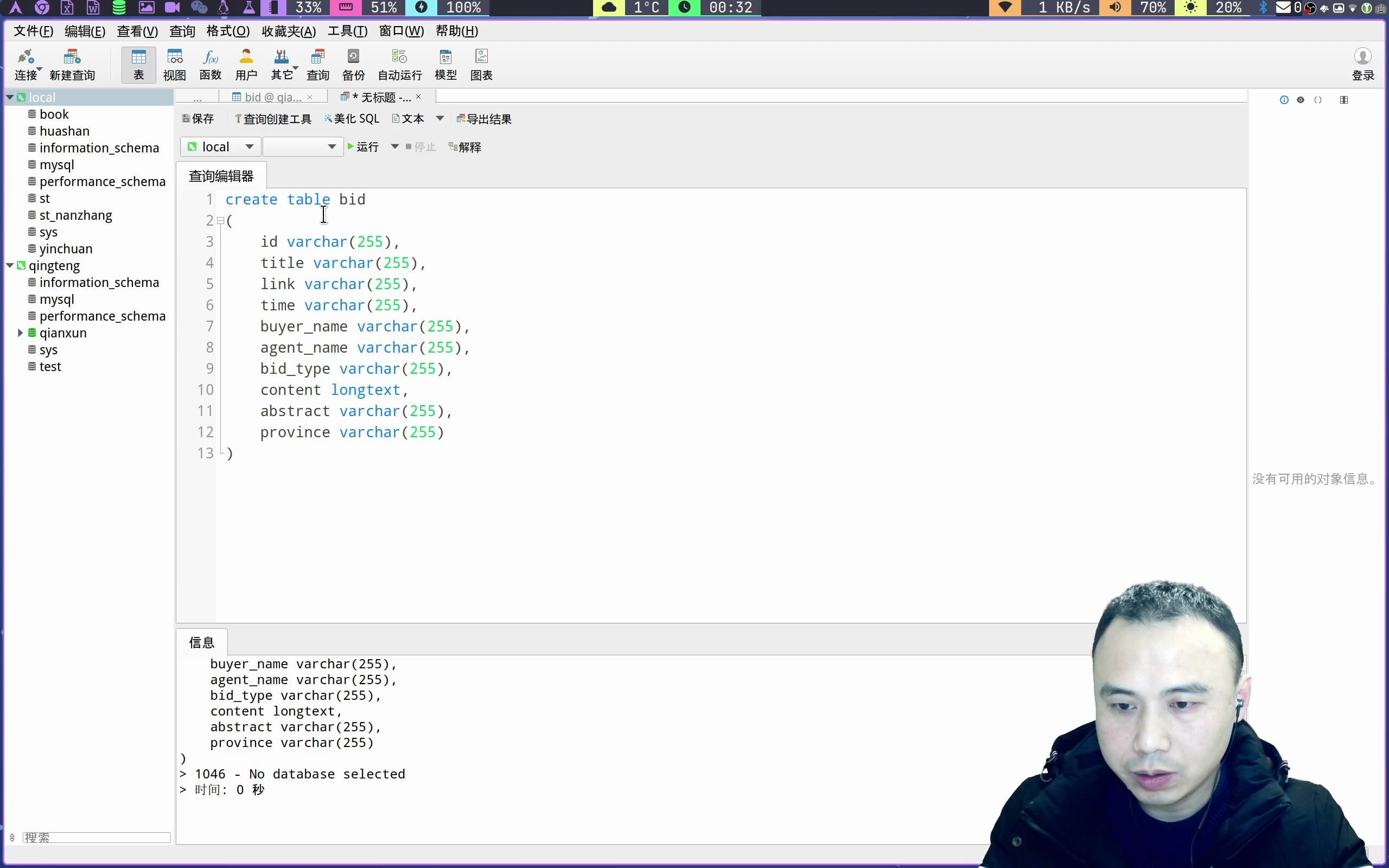The image size is (1389, 868).
Task: Open the Favorites menu
Action: pos(288,31)
